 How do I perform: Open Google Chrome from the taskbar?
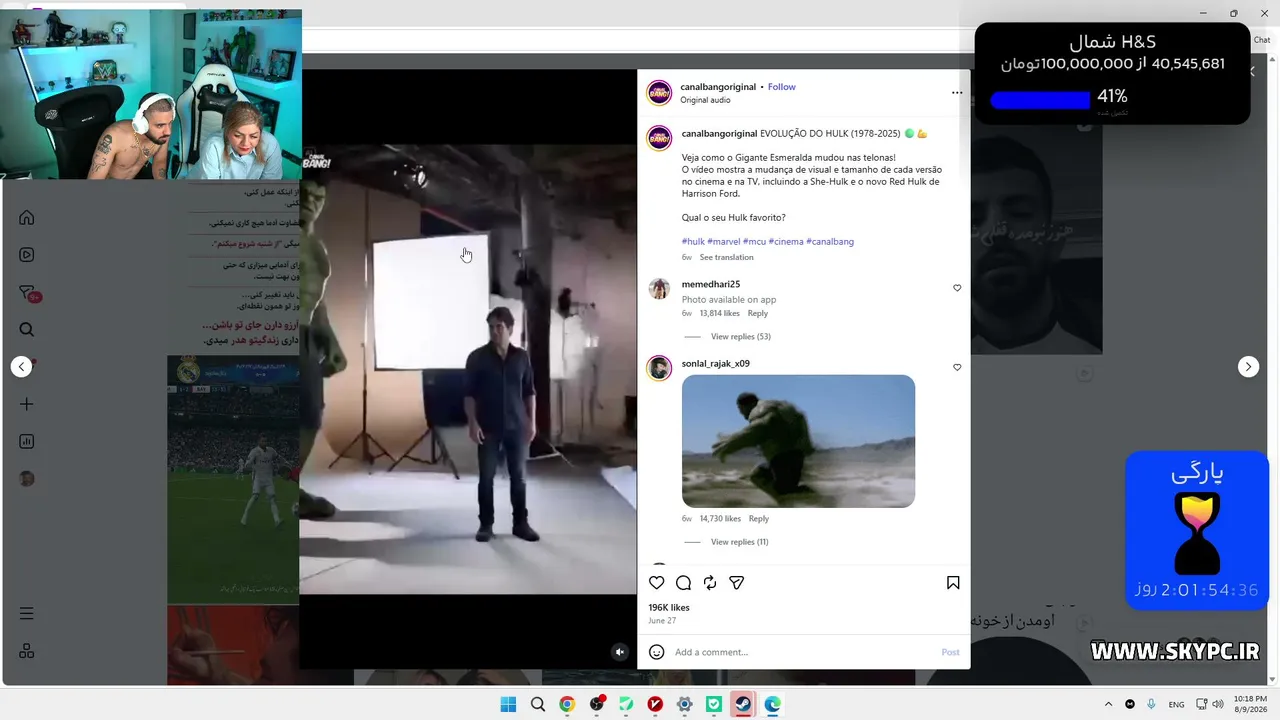[567, 704]
